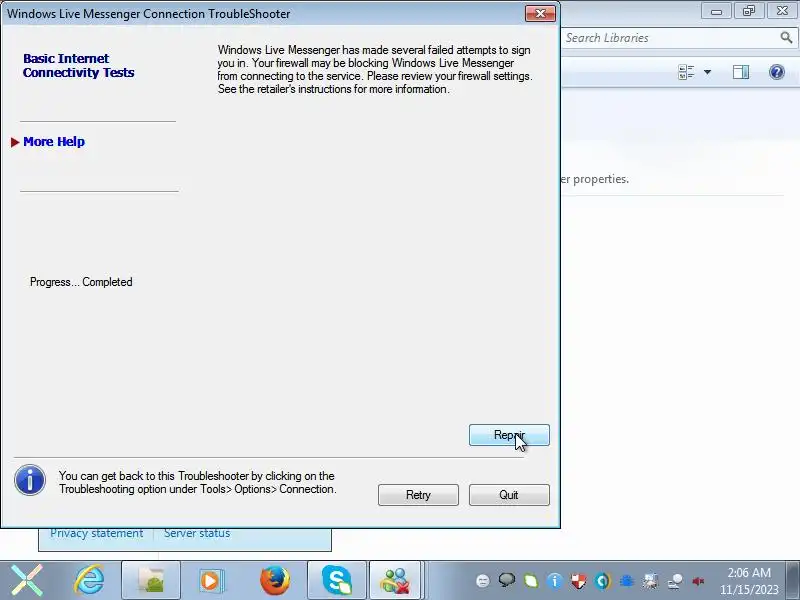This screenshot has height=600, width=800.
Task: Click the Show desktop strip
Action: (792, 580)
